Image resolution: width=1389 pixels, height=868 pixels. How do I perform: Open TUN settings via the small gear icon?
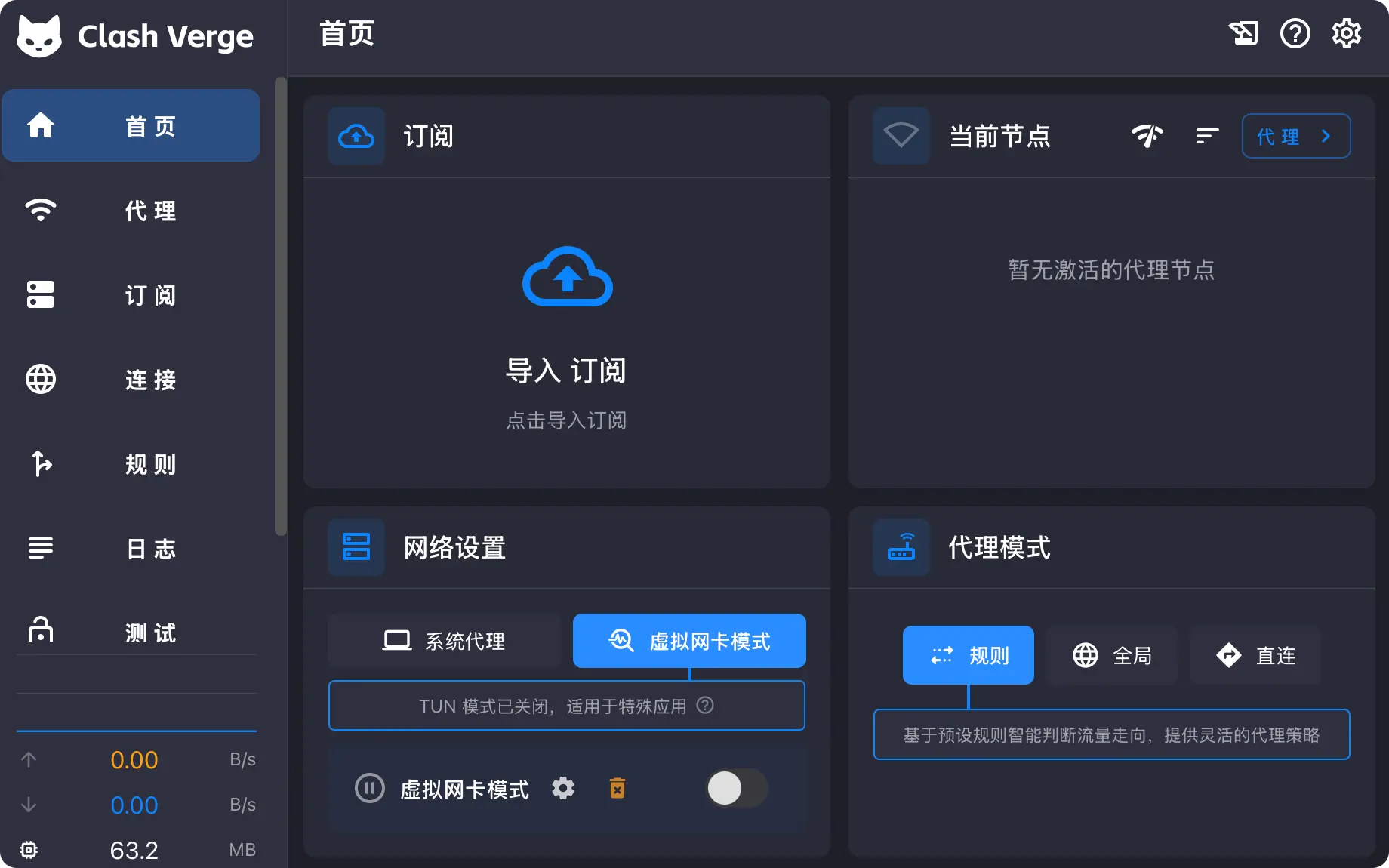coord(563,789)
